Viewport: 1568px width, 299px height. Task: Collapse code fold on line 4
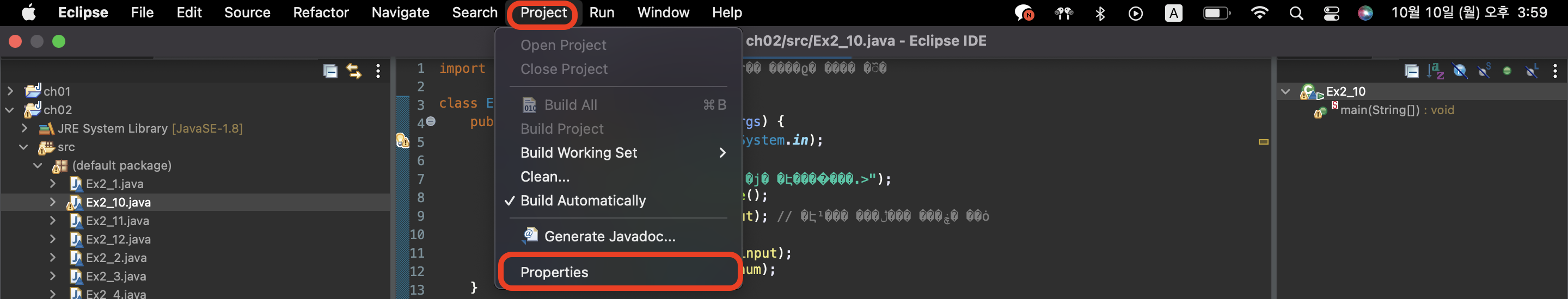(x=430, y=122)
